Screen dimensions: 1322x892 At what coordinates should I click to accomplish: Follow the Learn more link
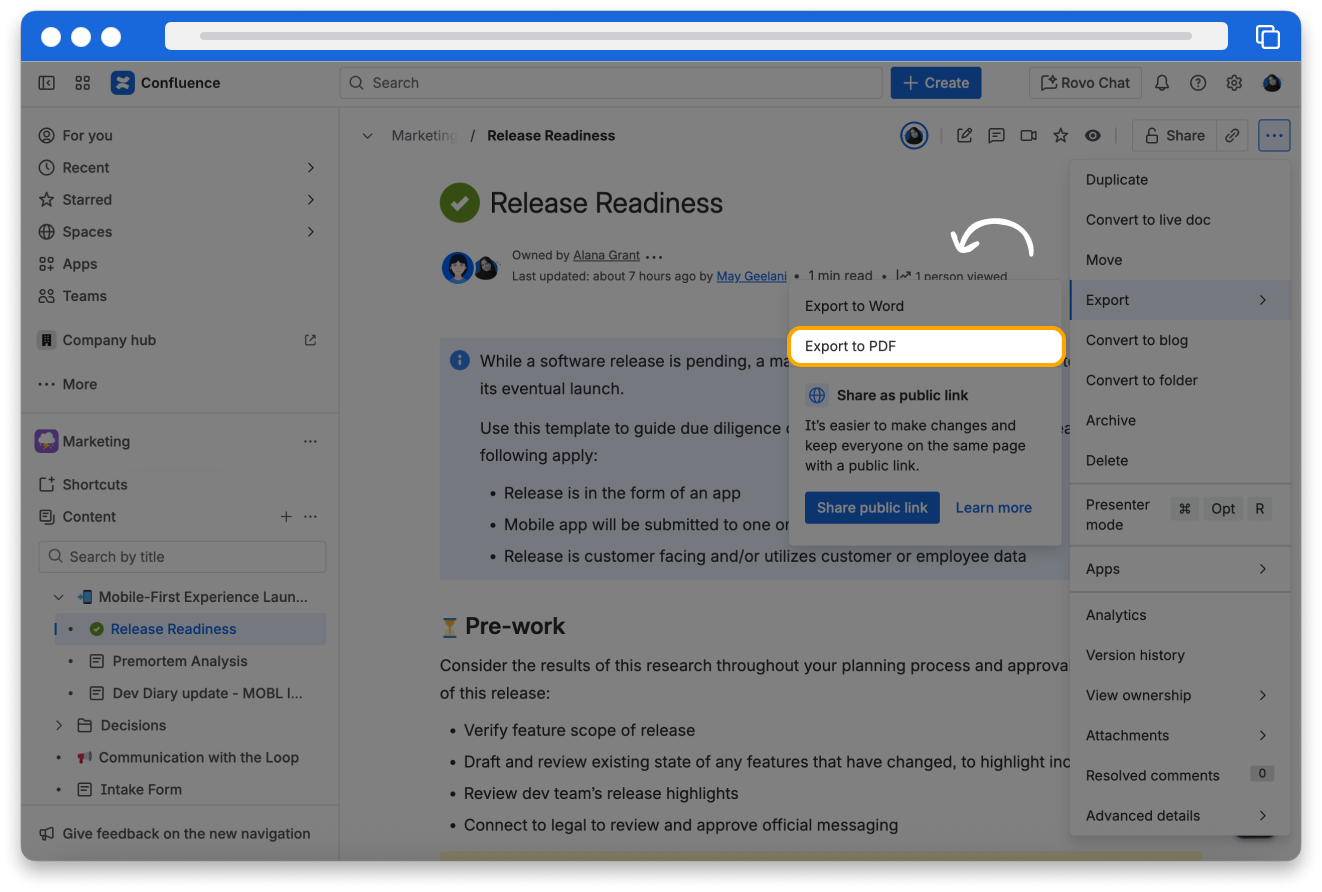tap(993, 508)
